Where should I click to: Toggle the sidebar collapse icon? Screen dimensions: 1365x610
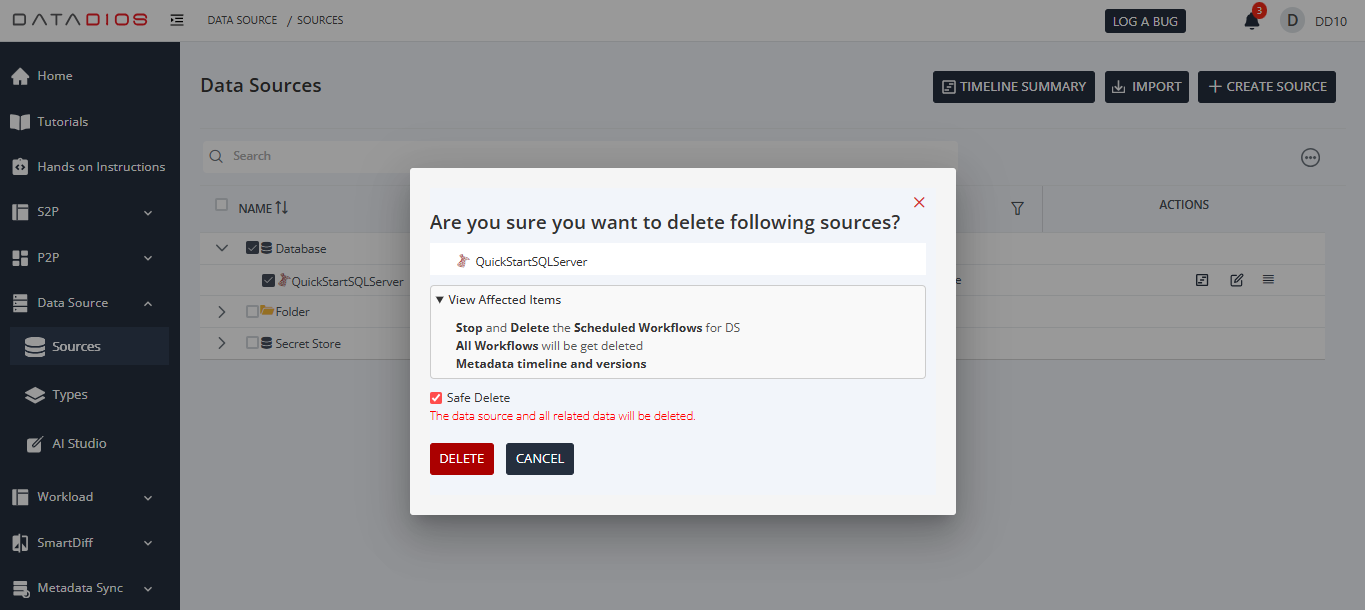point(177,20)
